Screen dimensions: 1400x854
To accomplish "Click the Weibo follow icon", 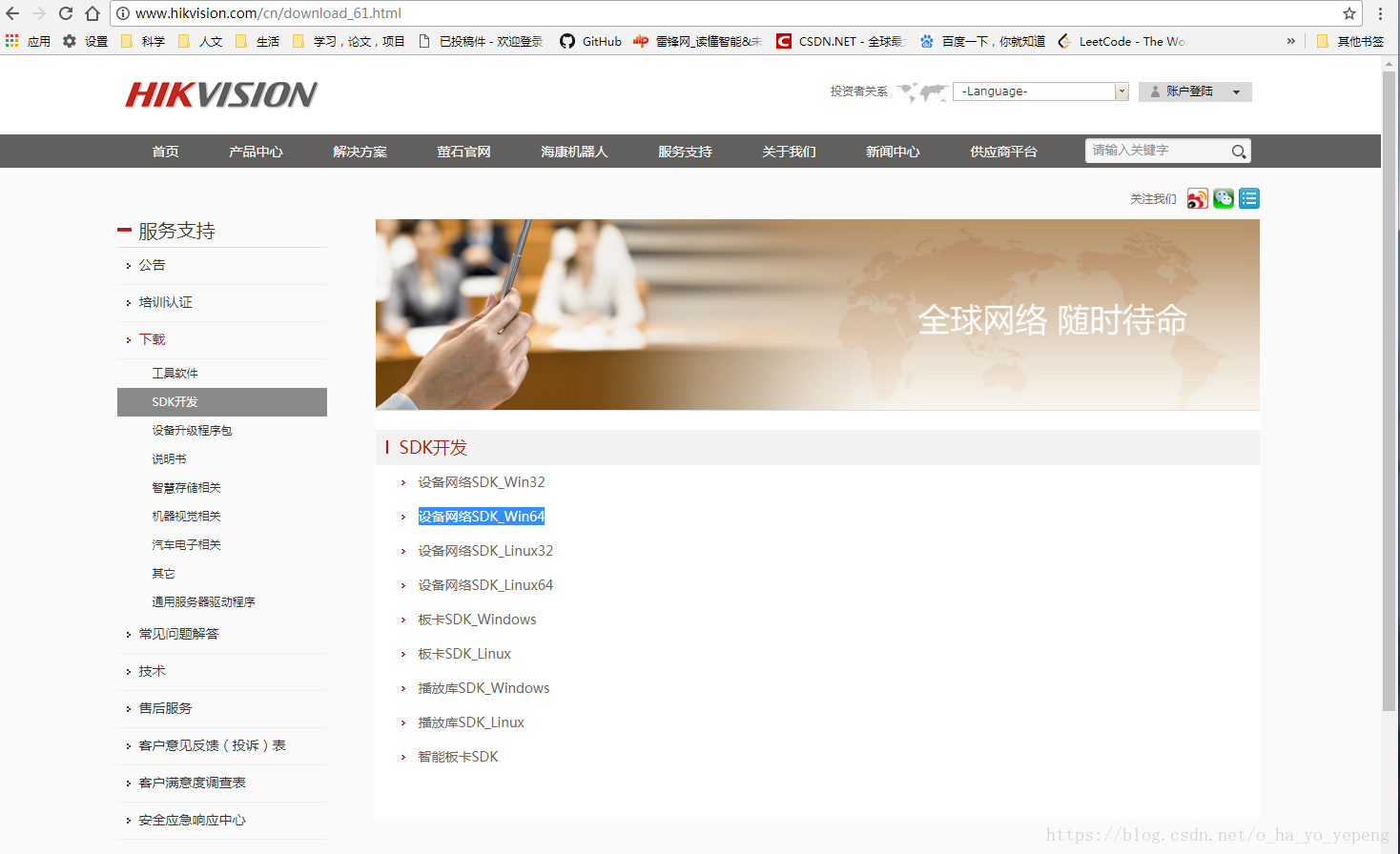I will click(1198, 198).
